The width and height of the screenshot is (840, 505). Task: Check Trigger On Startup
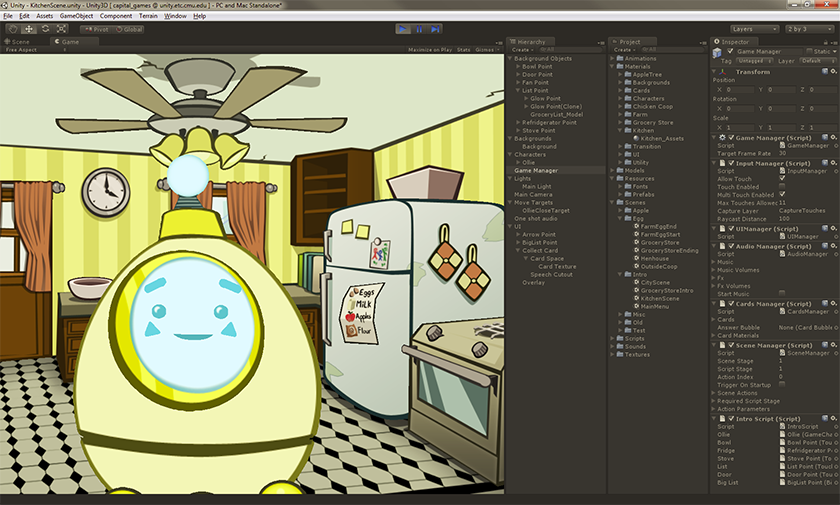[782, 385]
